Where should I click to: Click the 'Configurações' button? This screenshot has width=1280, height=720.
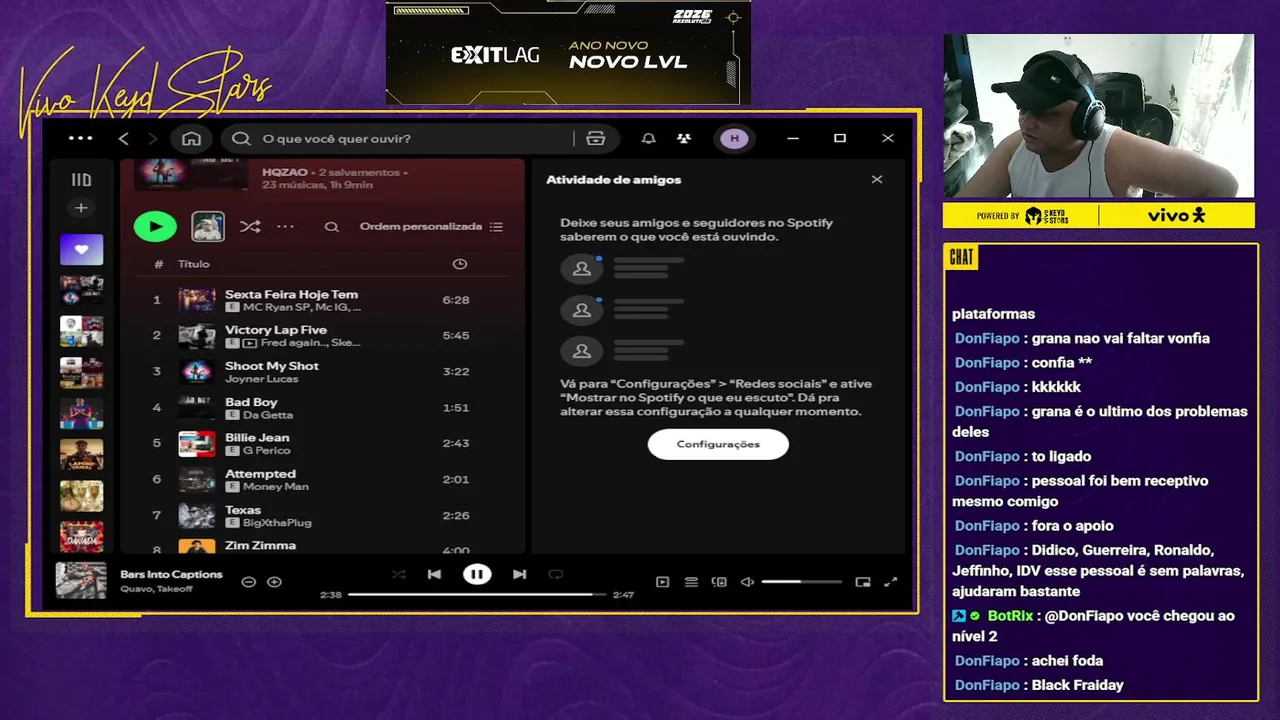click(718, 444)
